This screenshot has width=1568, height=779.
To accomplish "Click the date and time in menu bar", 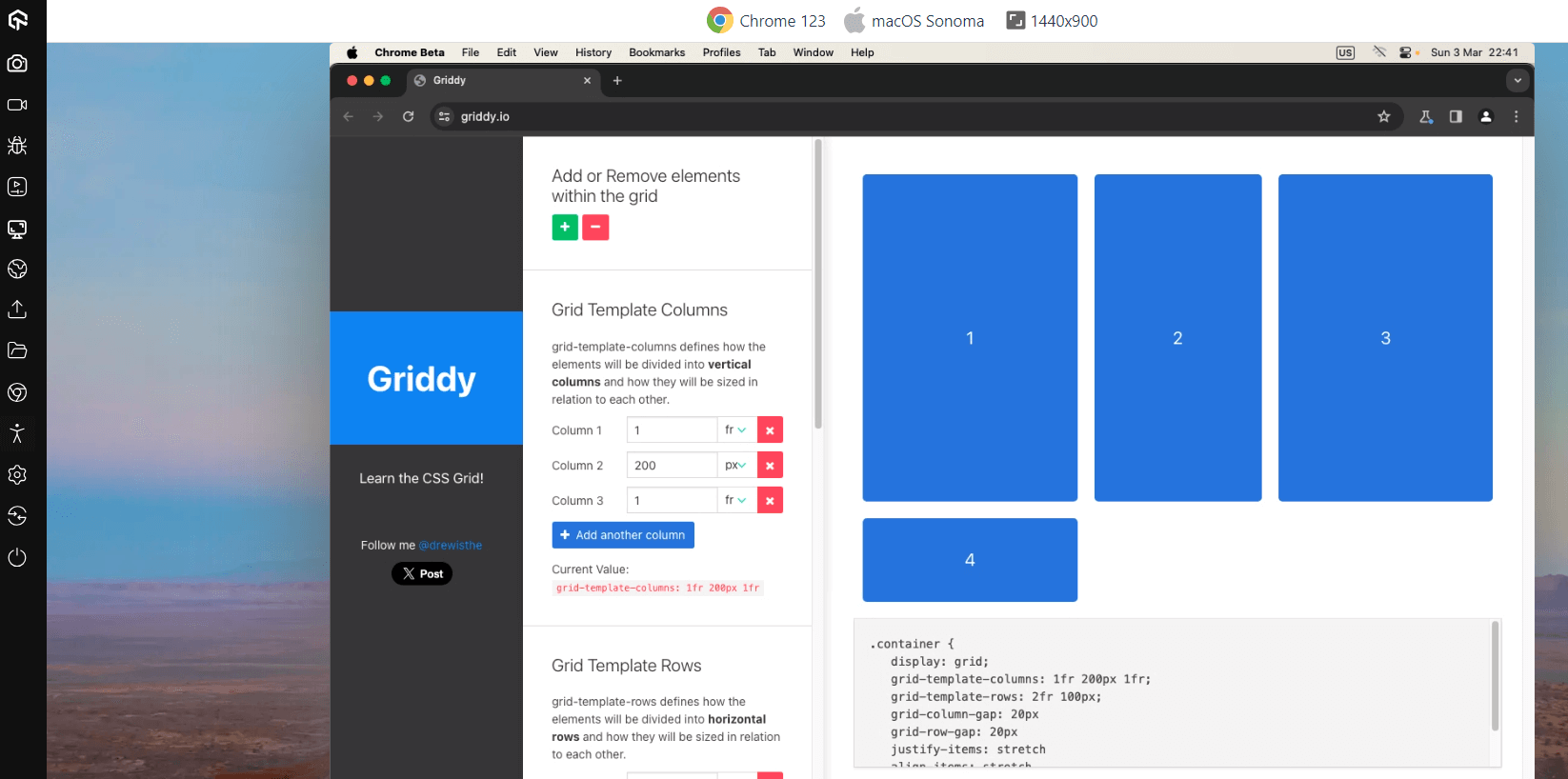I will [1475, 53].
